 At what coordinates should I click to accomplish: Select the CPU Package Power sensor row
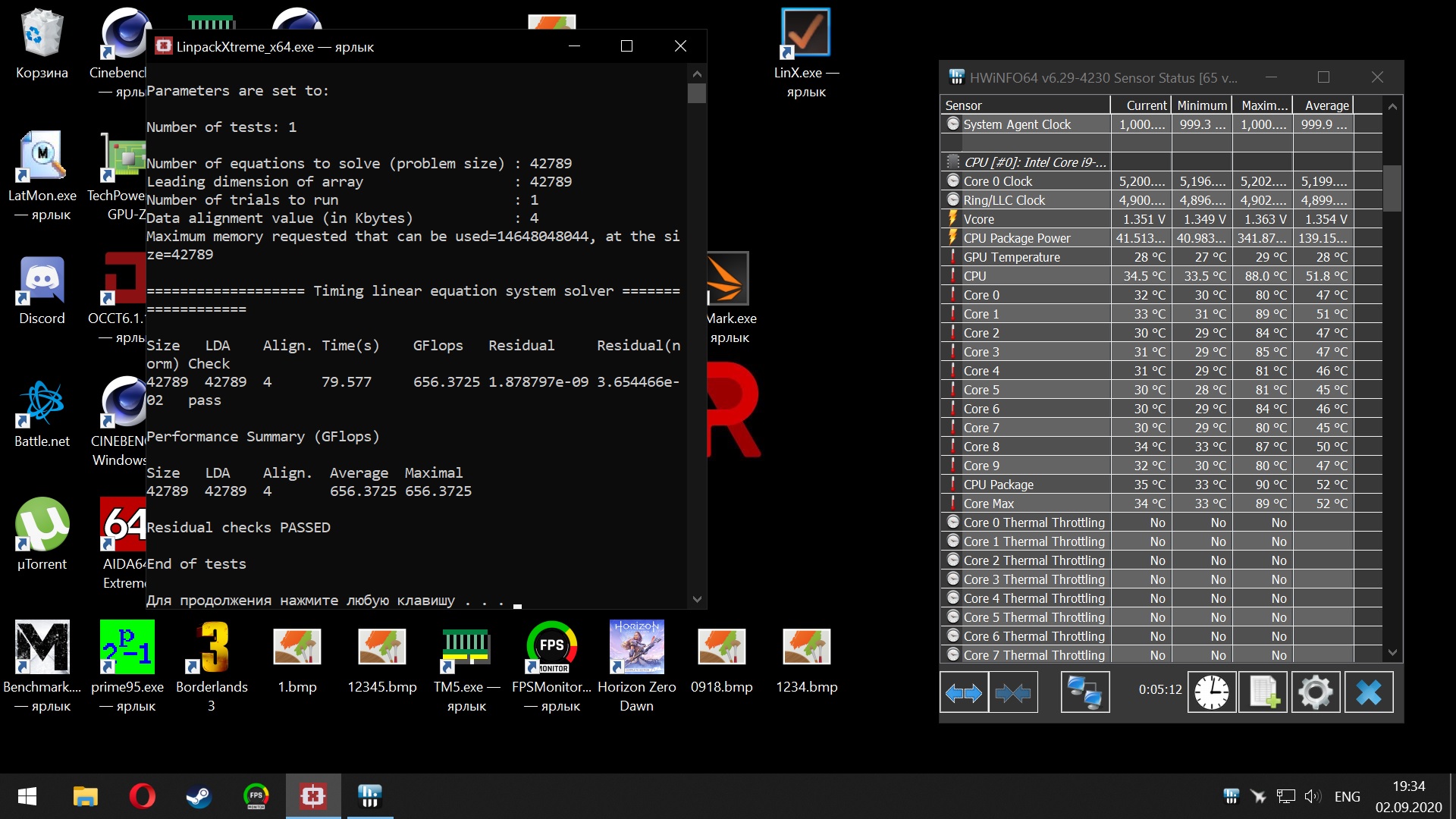[1016, 238]
